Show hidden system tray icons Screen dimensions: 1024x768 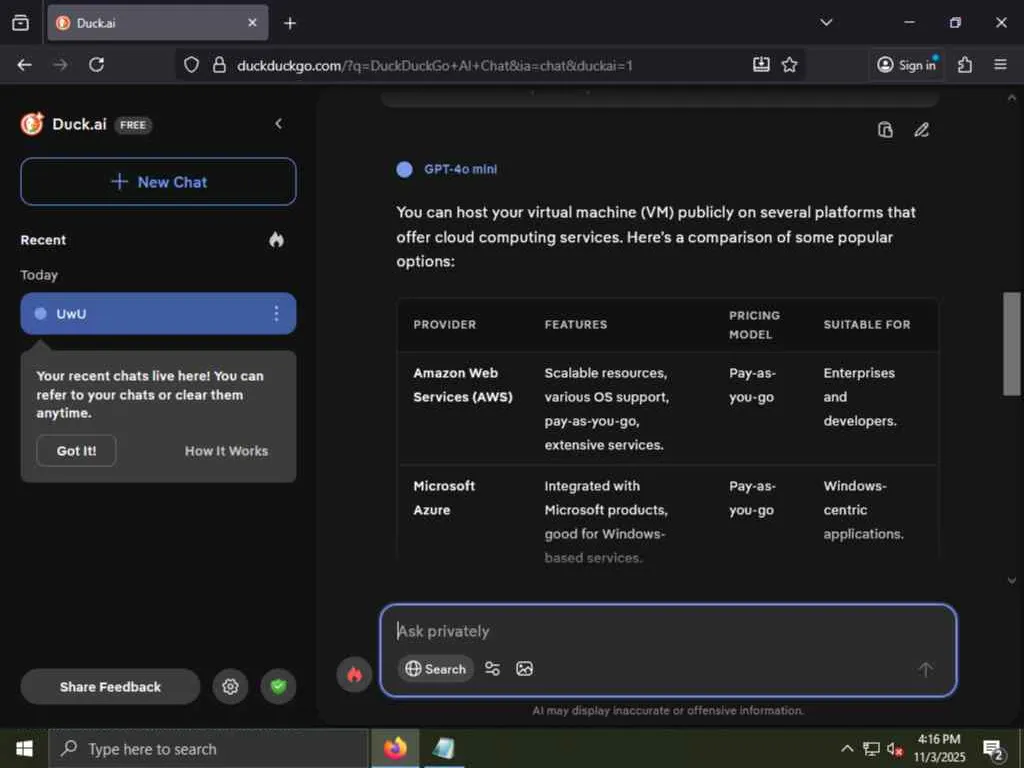pos(847,748)
